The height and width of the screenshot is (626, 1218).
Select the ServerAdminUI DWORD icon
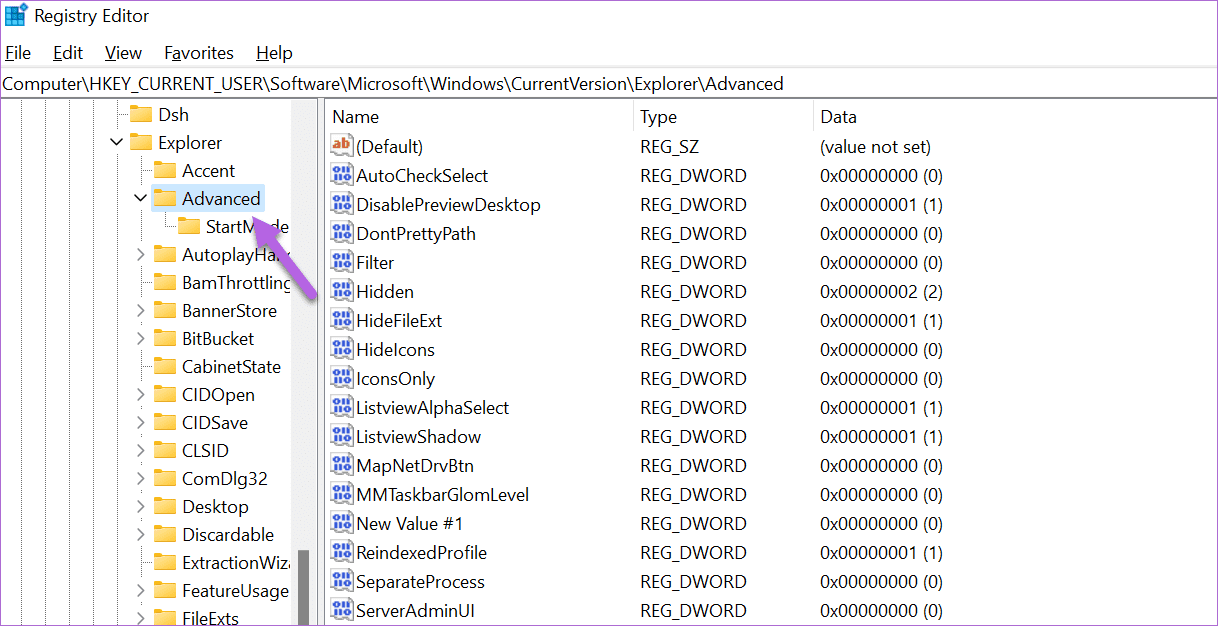pyautogui.click(x=342, y=611)
